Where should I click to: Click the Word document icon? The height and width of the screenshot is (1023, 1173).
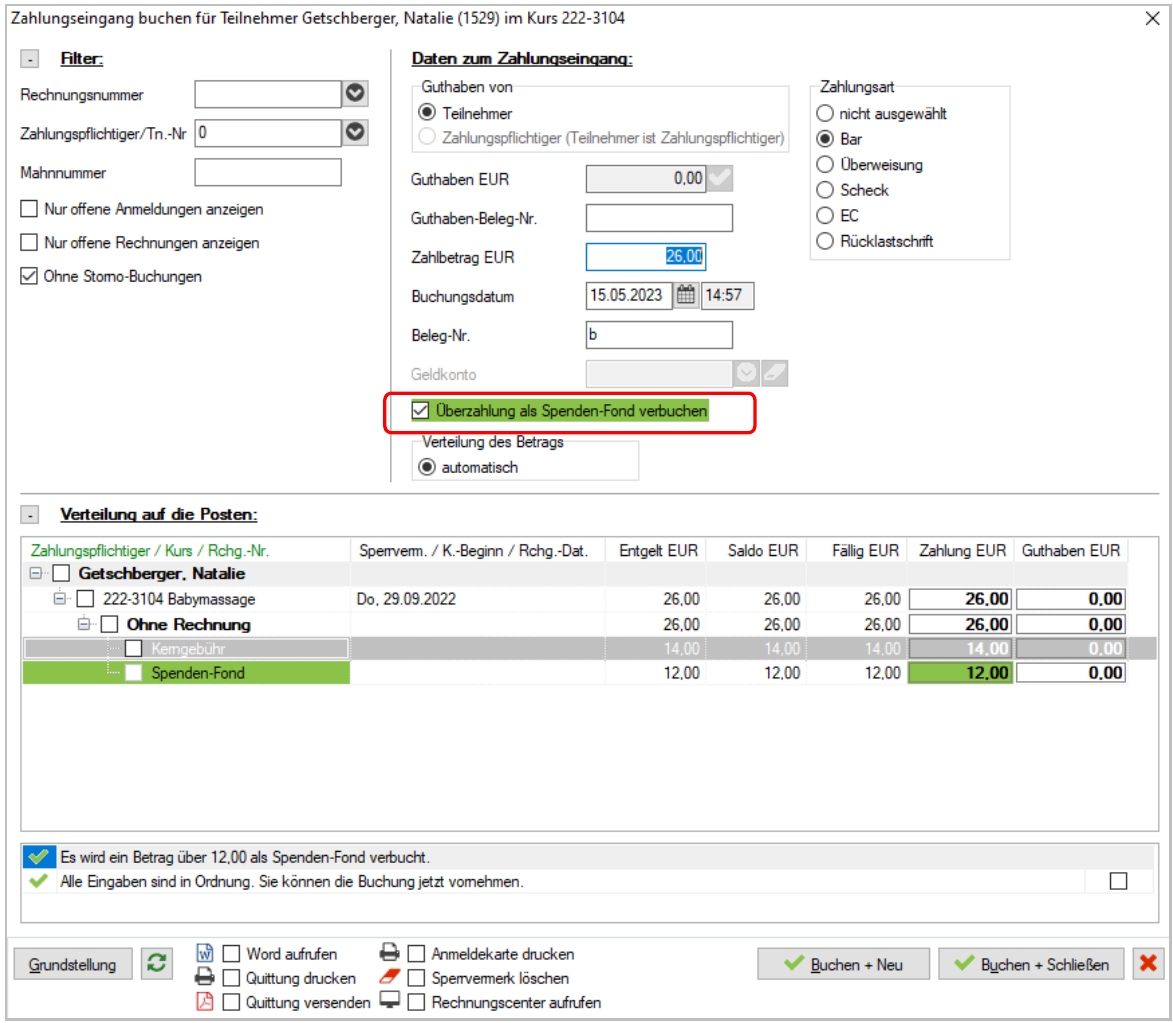[204, 953]
